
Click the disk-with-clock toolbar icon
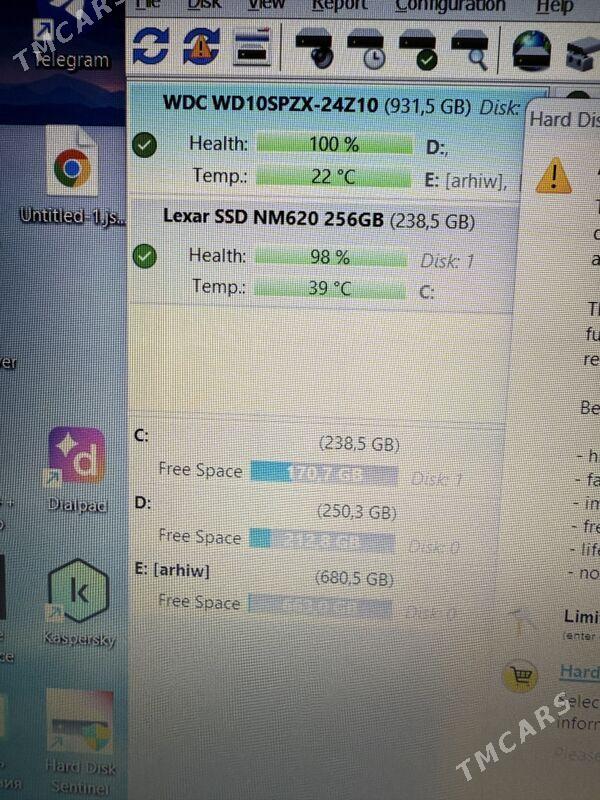coord(366,48)
